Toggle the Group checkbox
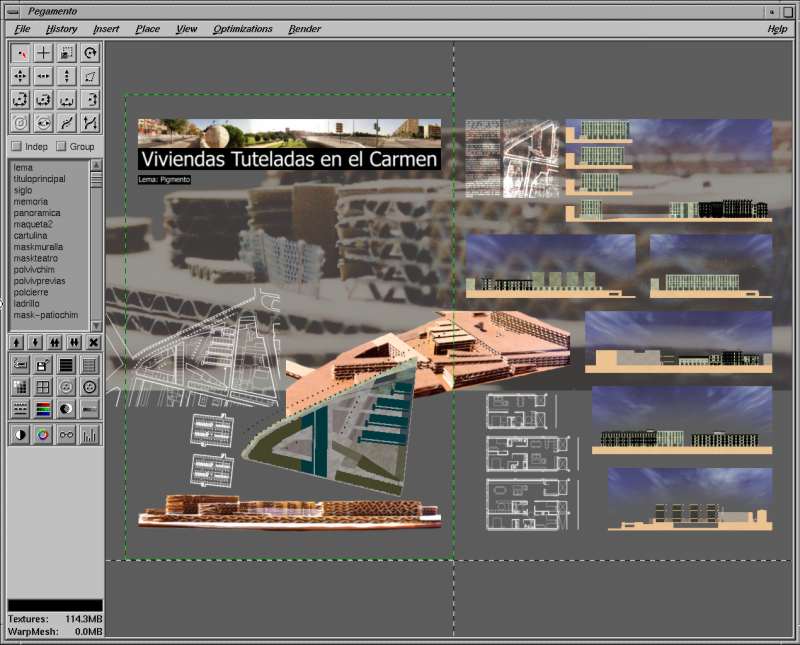This screenshot has width=800, height=645. click(61, 147)
